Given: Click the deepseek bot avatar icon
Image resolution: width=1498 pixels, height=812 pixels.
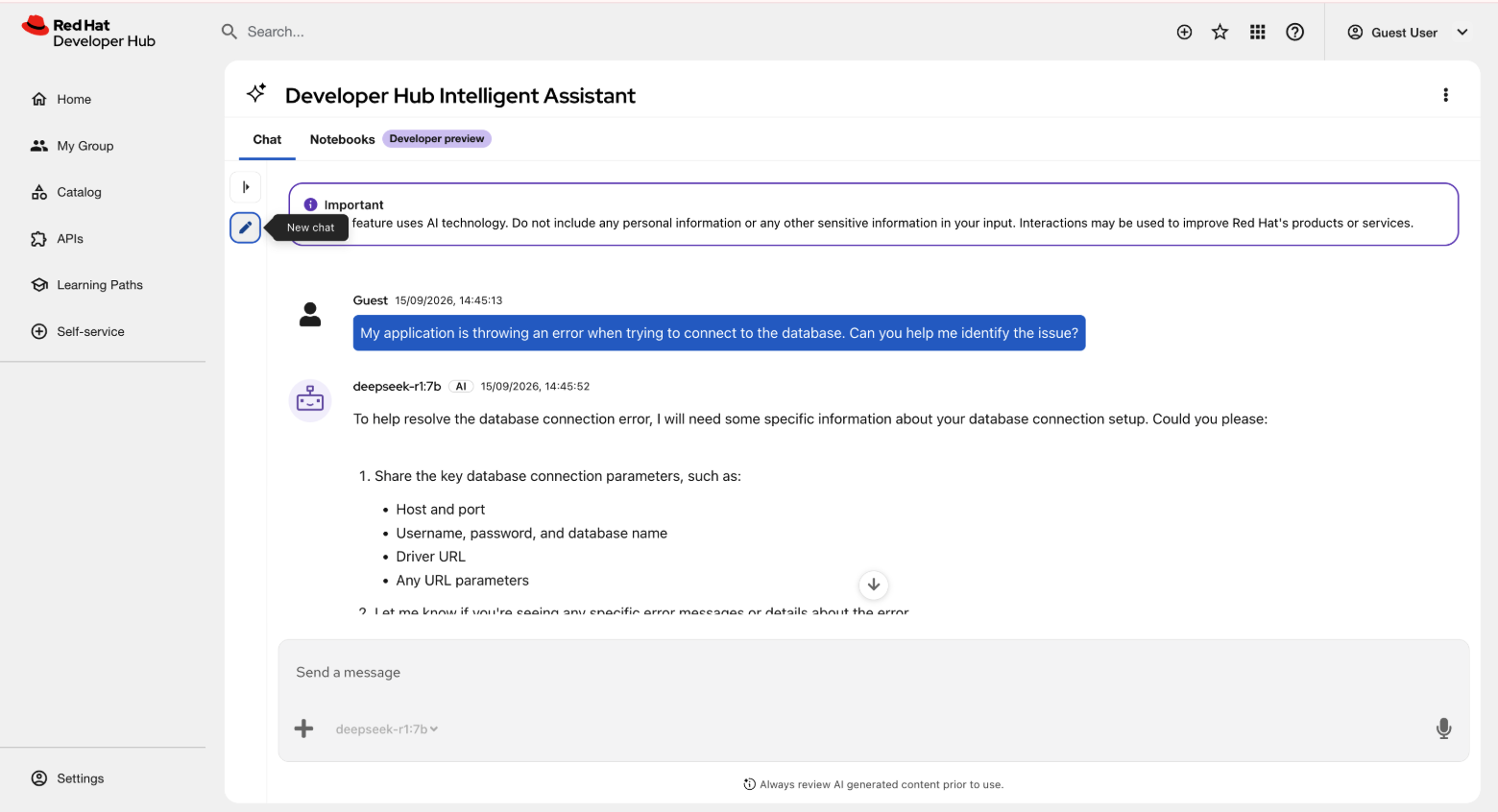Looking at the screenshot, I should [310, 400].
